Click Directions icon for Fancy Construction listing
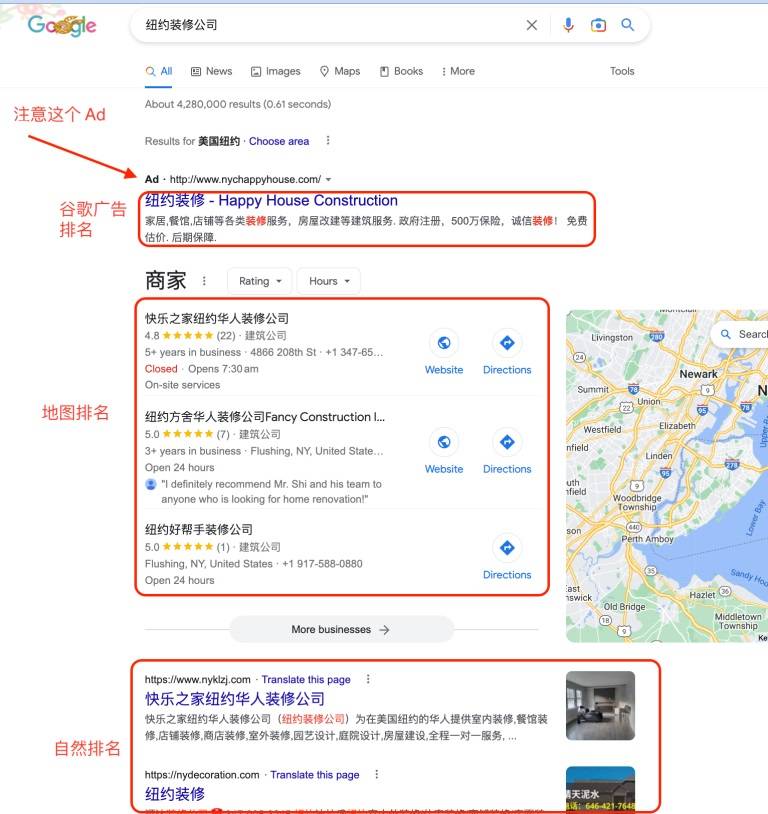Viewport: 768px width, 814px height. click(x=507, y=442)
